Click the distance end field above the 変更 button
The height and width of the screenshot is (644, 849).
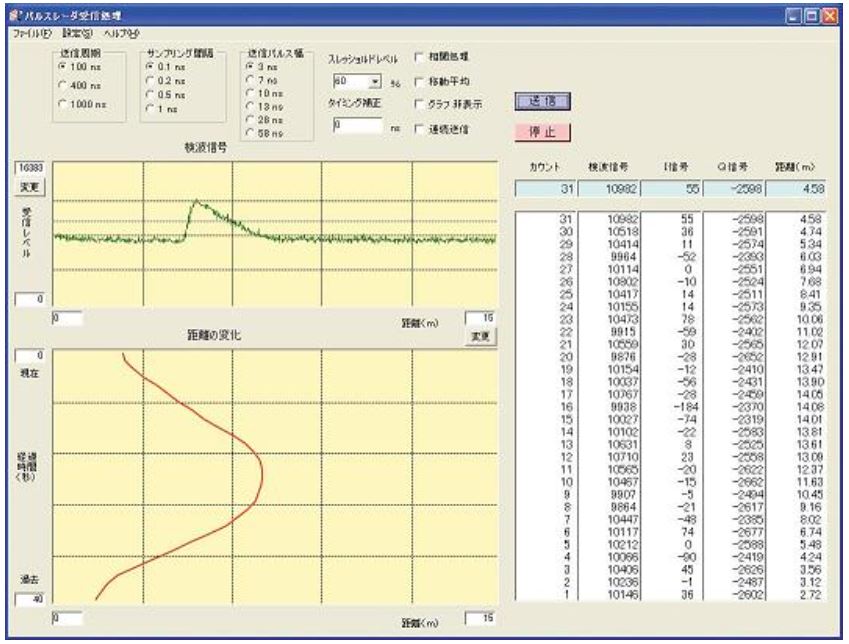(480, 318)
